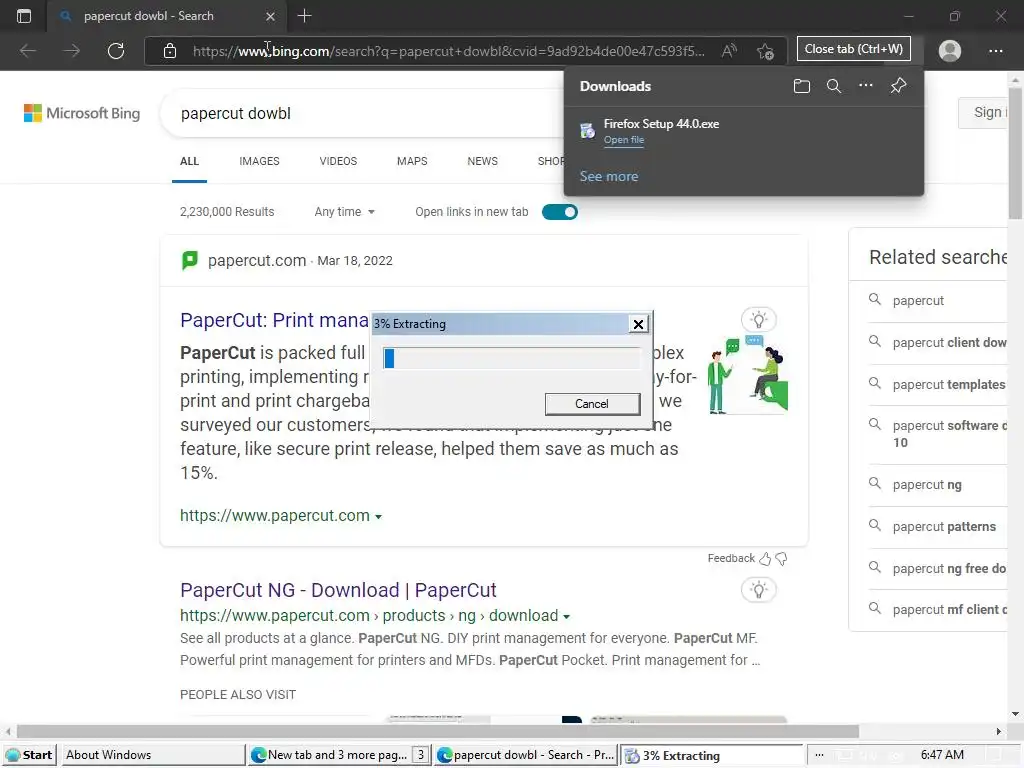Viewport: 1024px width, 768px height.
Task: Pin the Downloads panel
Action: [899, 86]
